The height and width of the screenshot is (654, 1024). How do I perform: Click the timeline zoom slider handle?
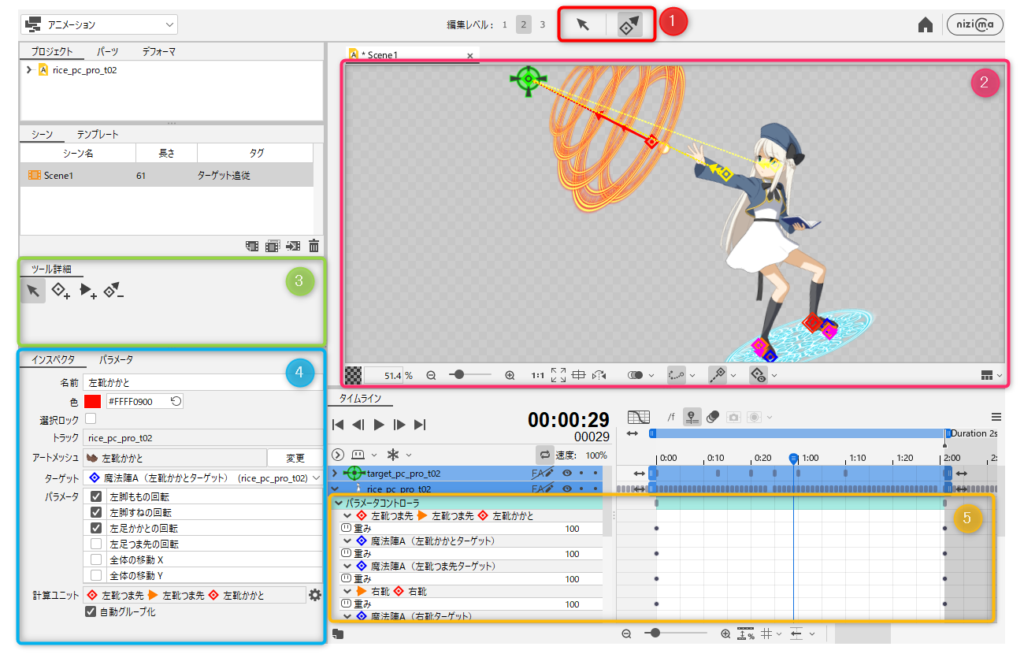pos(656,633)
